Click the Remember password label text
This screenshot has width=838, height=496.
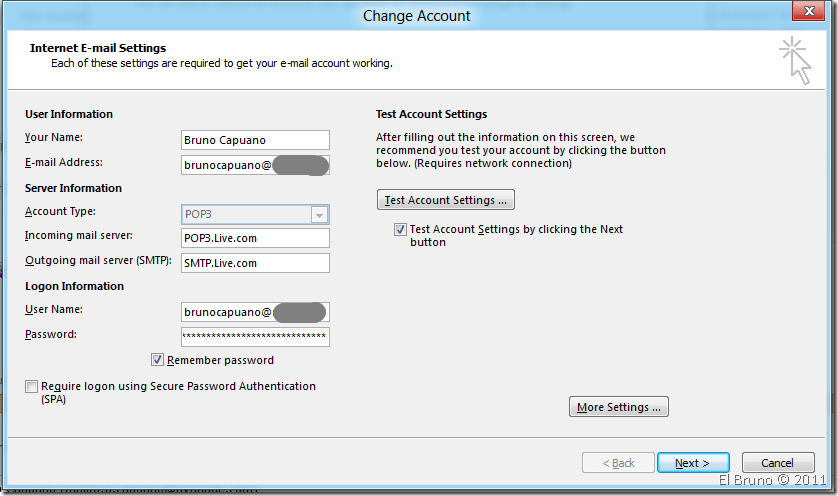(x=220, y=360)
